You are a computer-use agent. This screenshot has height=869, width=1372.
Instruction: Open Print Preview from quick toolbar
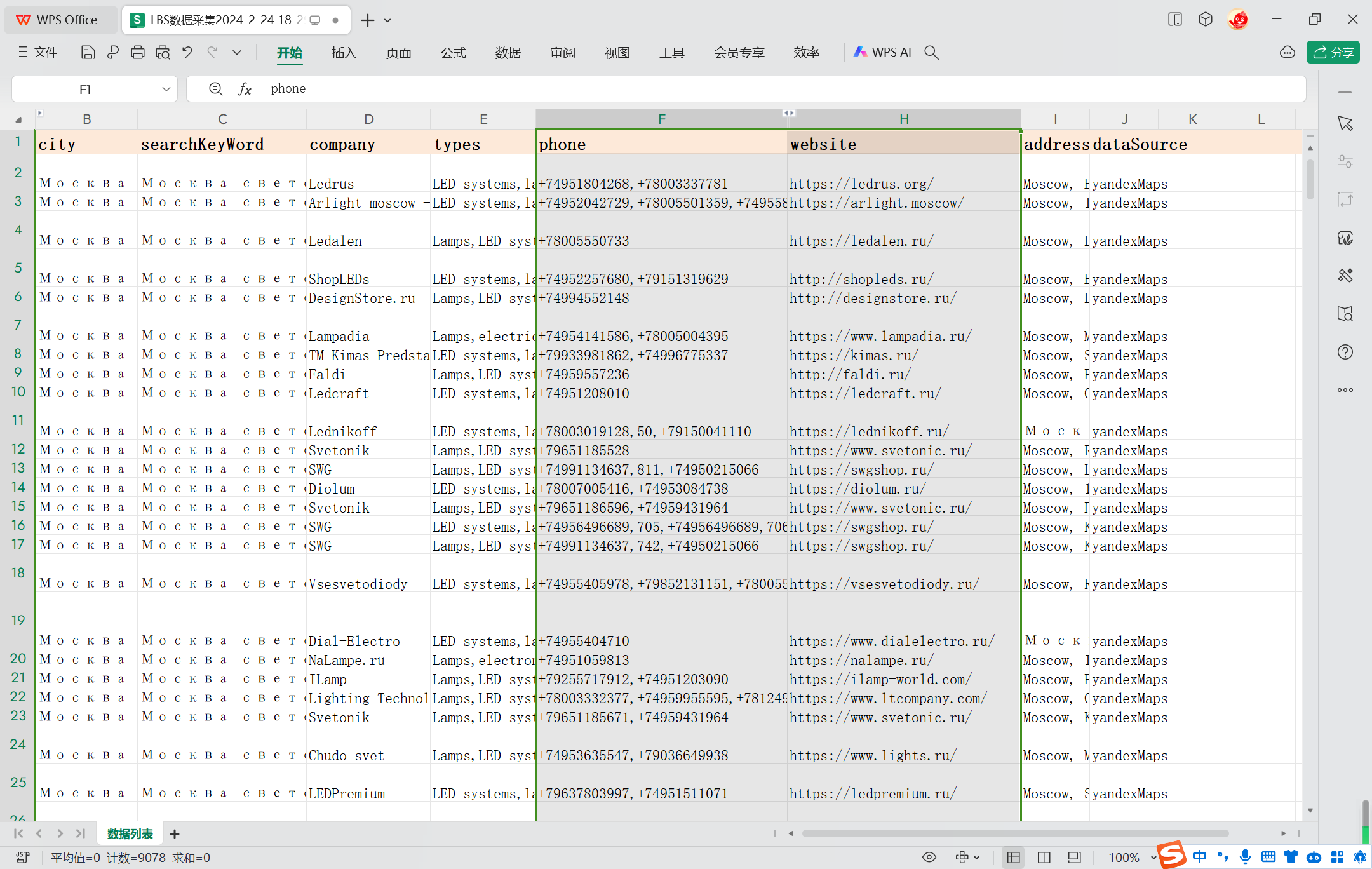coord(163,53)
